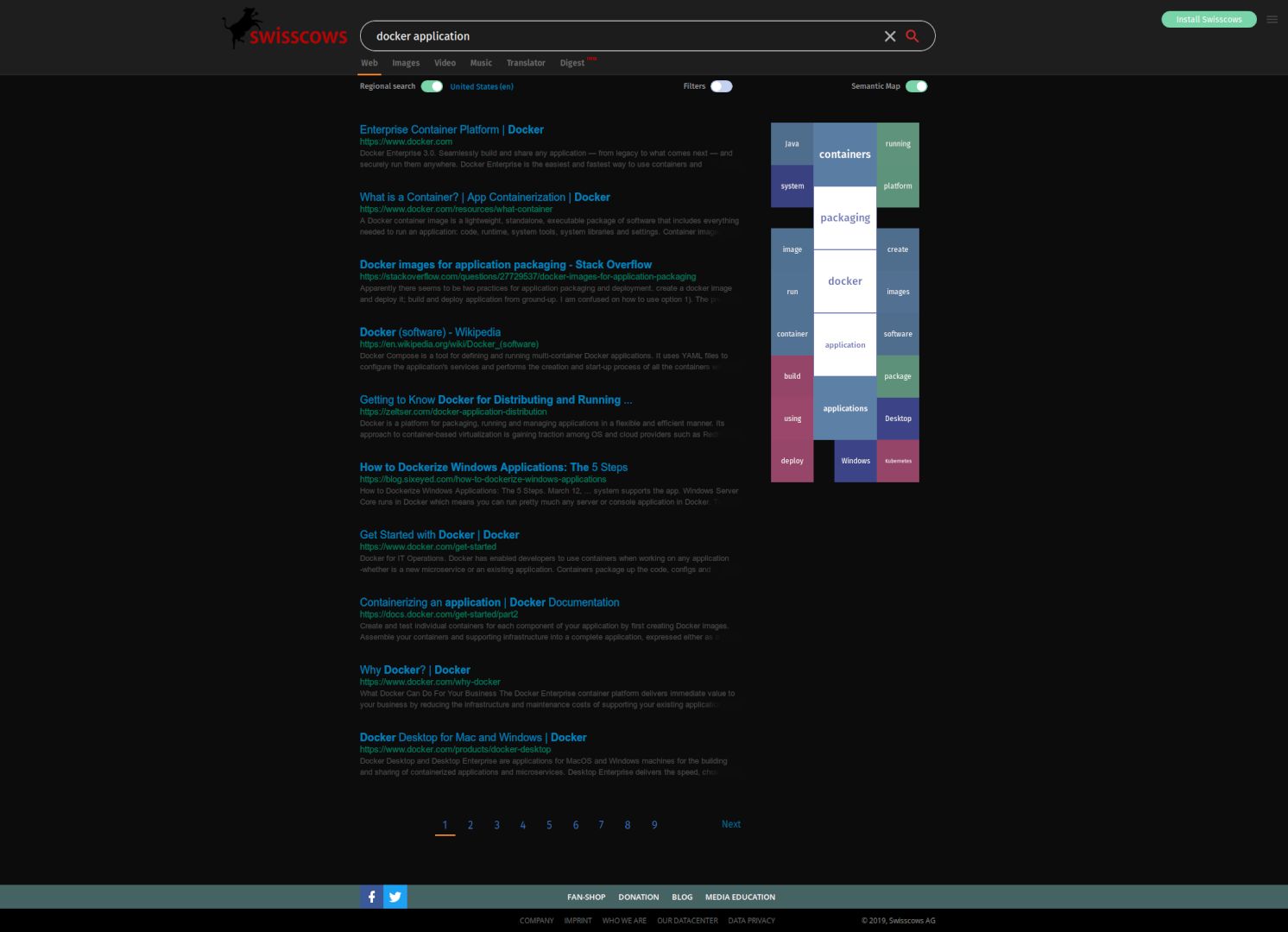The height and width of the screenshot is (932, 1288).
Task: Open the Facebook icon in the footer
Action: 371,897
